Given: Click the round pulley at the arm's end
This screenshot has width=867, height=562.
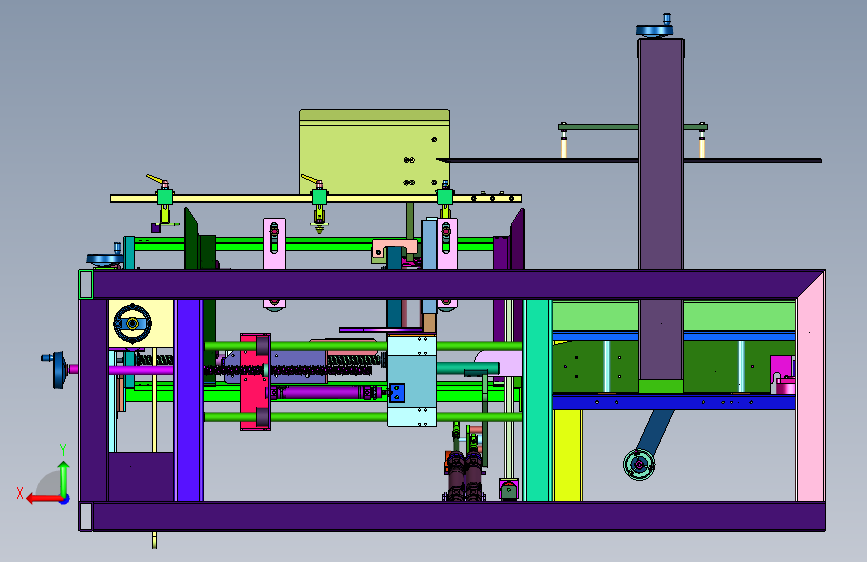Looking at the screenshot, I should tap(639, 465).
